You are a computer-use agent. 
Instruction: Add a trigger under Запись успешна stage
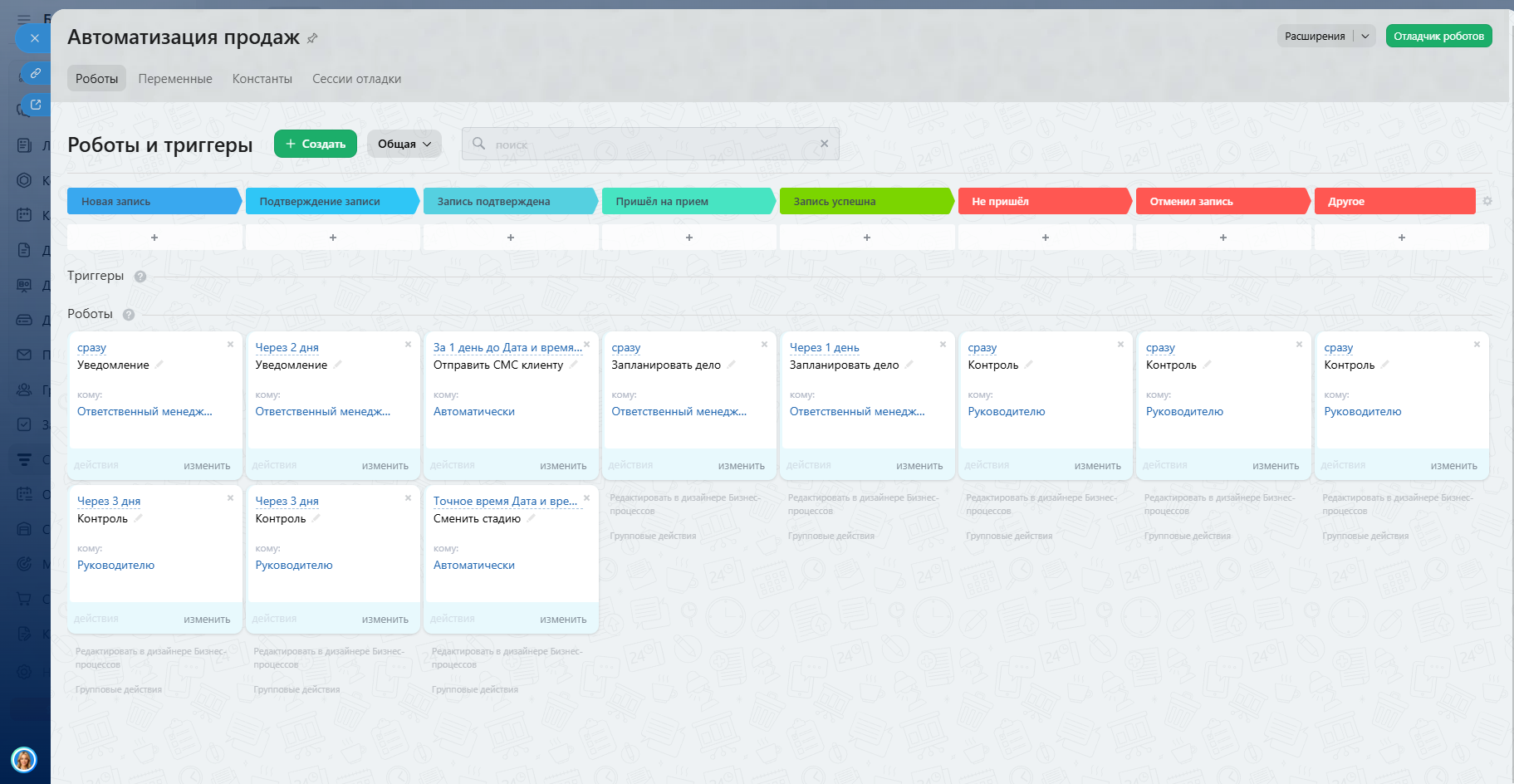pos(867,238)
